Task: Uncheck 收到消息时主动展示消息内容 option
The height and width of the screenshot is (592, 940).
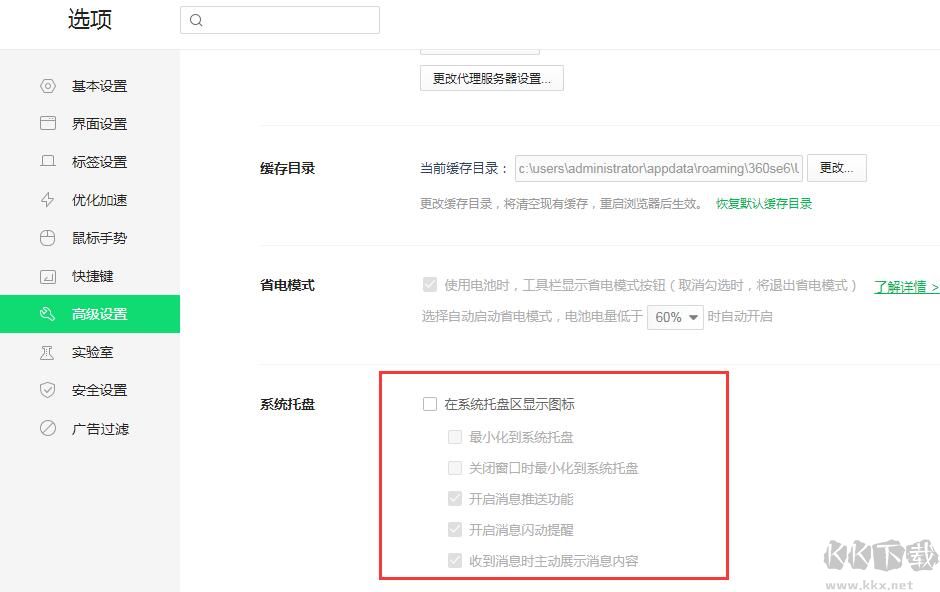Action: click(x=453, y=560)
